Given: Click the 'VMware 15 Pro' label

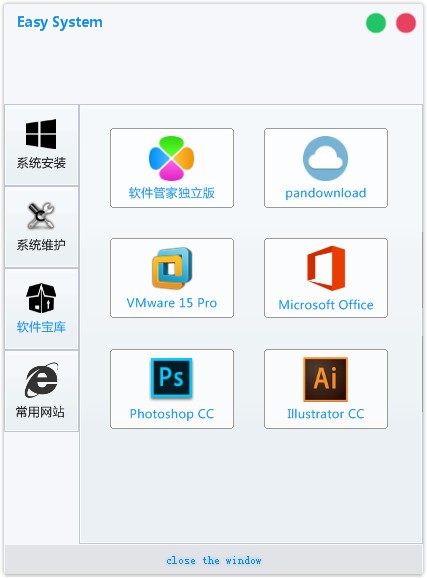Looking at the screenshot, I should pyautogui.click(x=171, y=303).
